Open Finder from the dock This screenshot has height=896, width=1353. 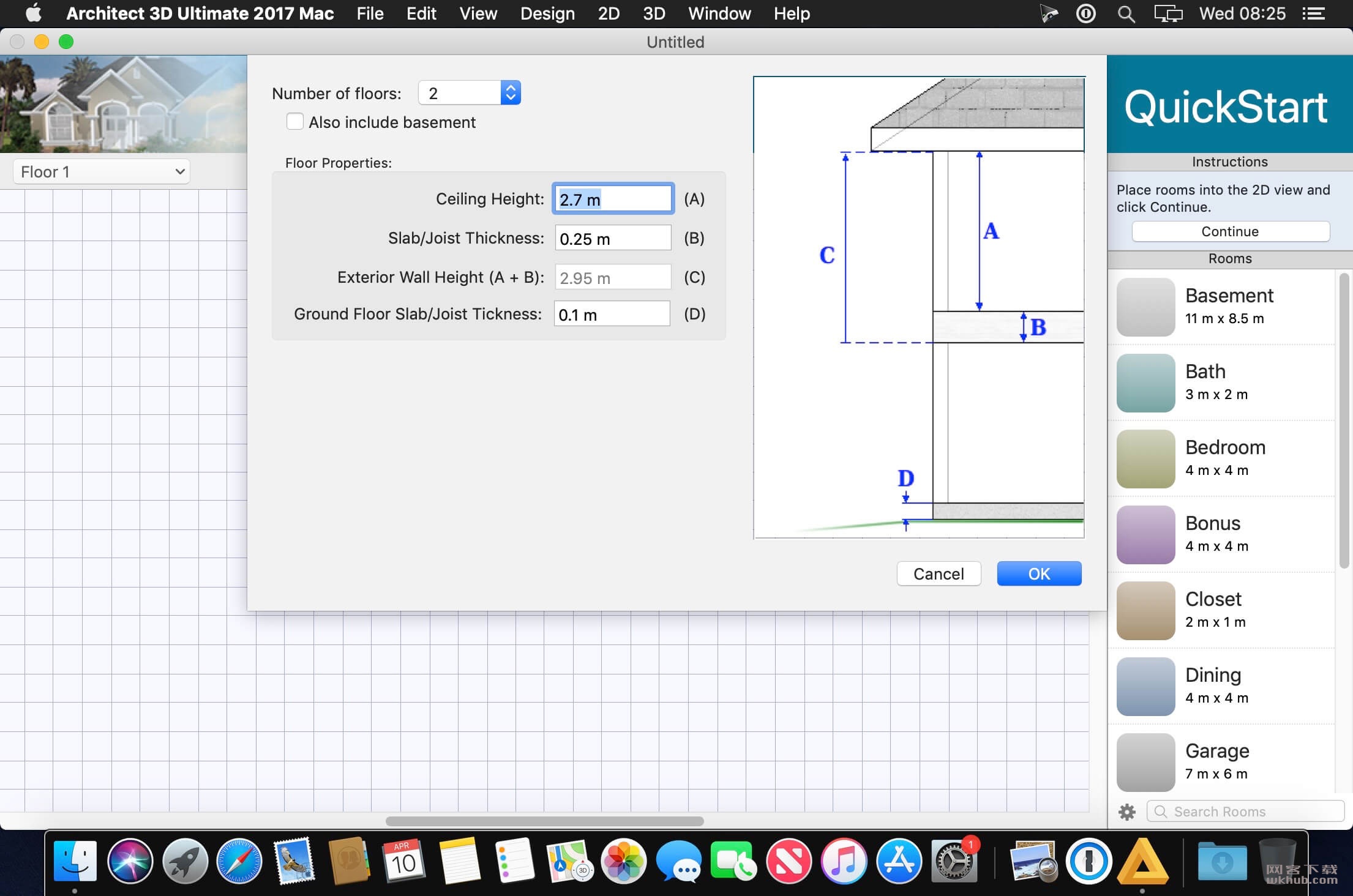(75, 861)
